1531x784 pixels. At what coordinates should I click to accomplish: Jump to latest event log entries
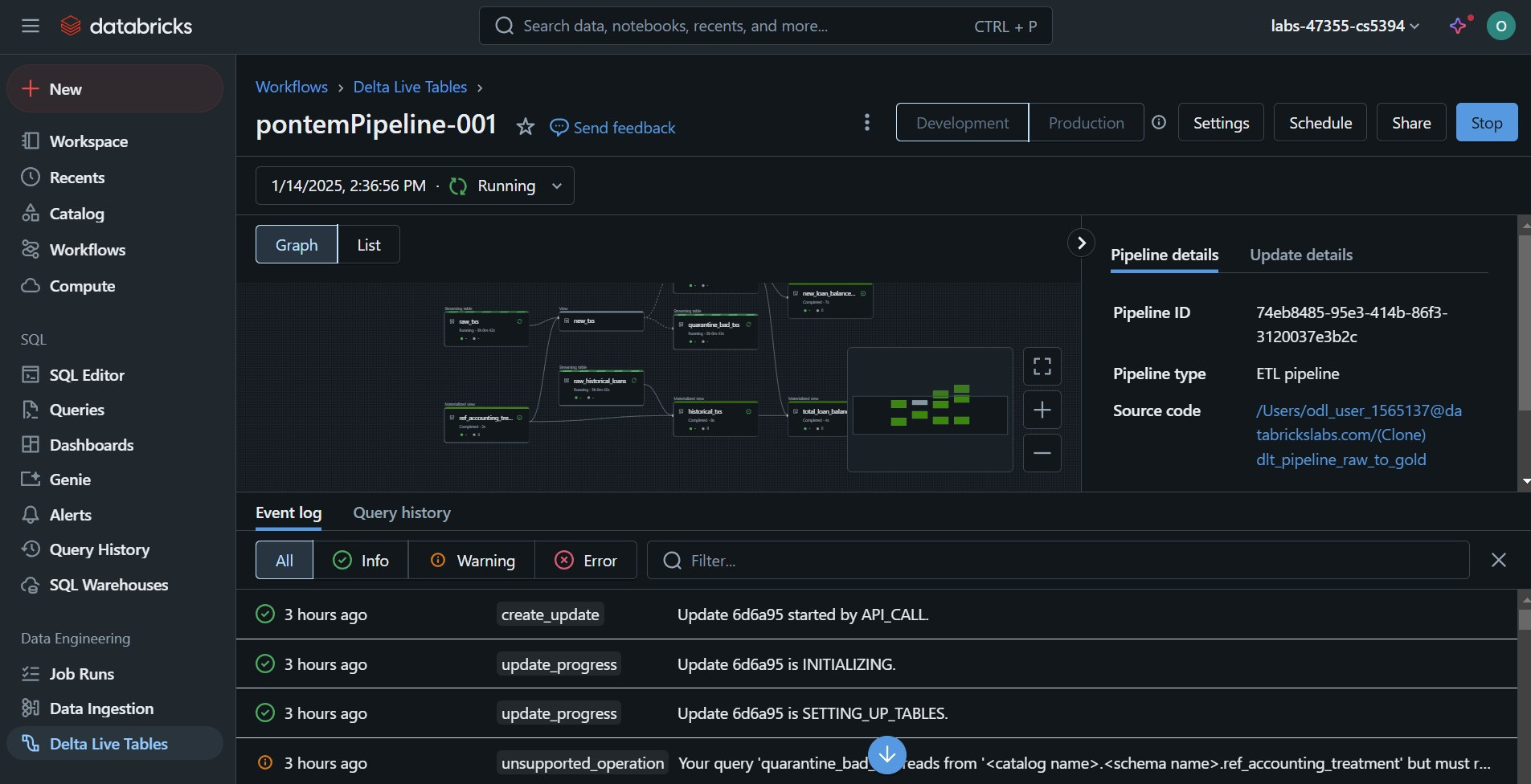(x=887, y=755)
